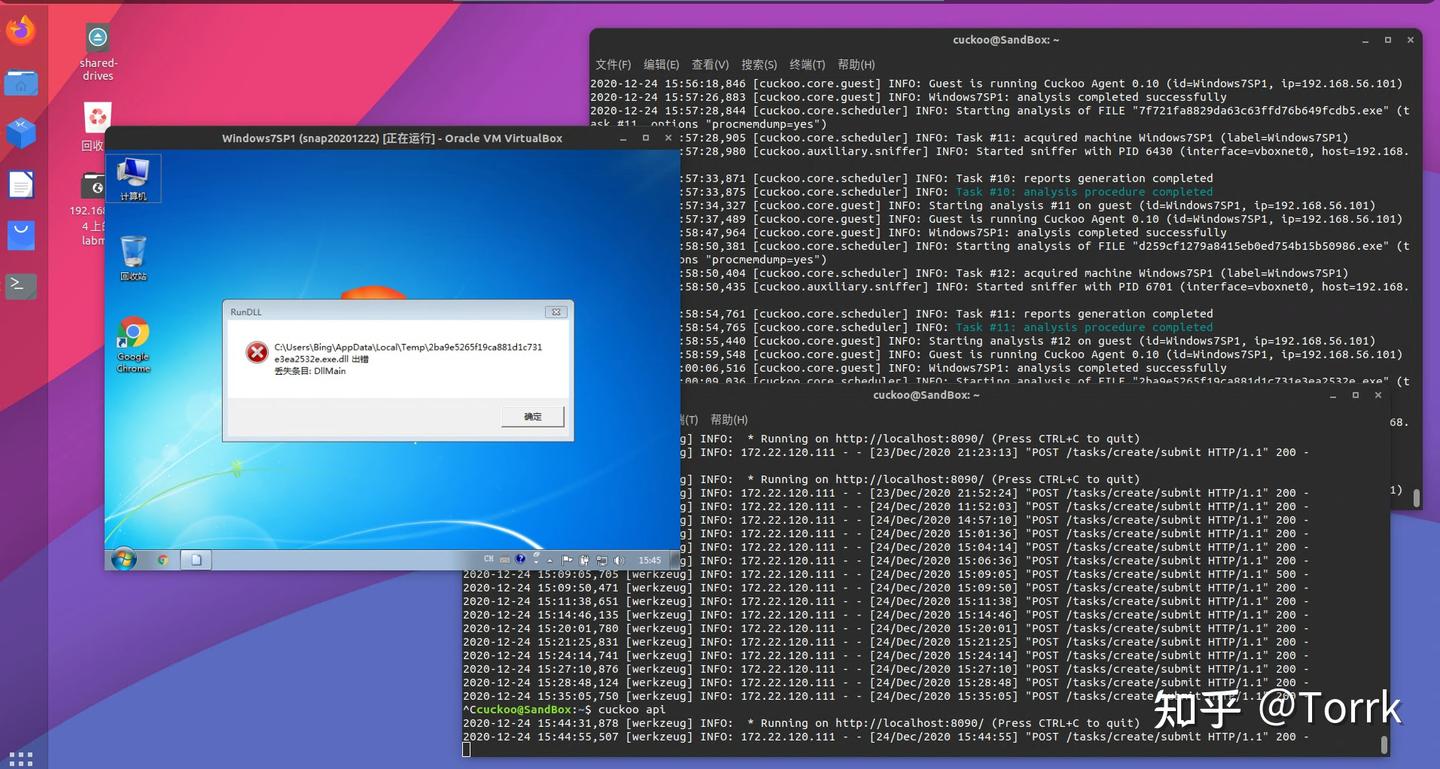Open the Windows 7 Recycle Bin
This screenshot has width=1440, height=769.
click(x=134, y=253)
